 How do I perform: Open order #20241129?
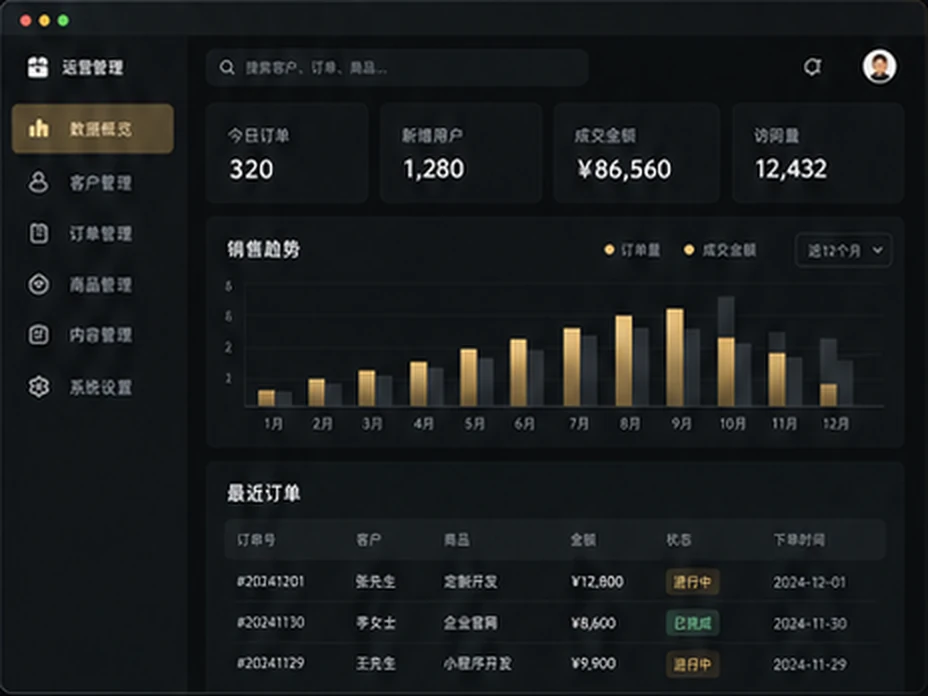click(270, 663)
